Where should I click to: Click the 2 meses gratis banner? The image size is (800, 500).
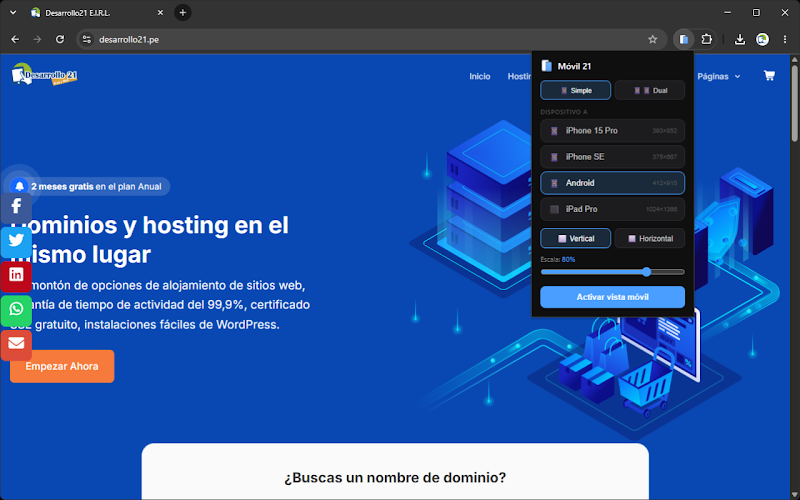pos(90,186)
